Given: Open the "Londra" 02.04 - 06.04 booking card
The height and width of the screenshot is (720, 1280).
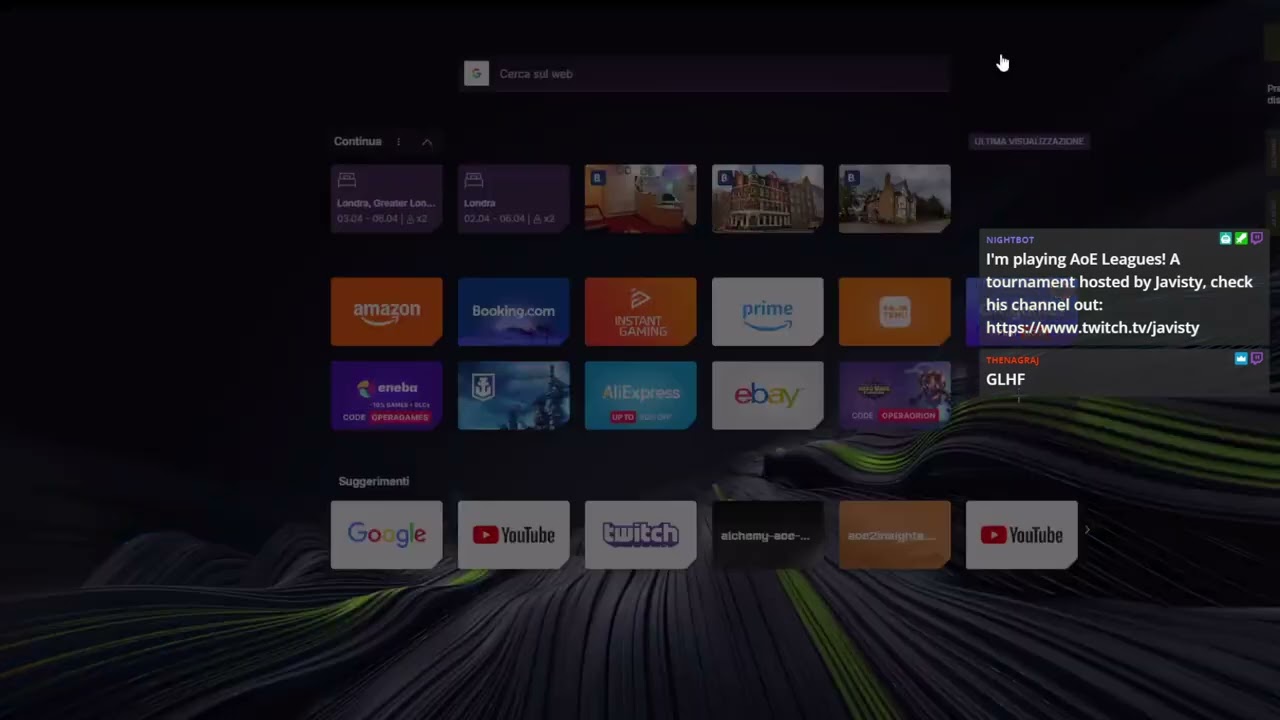Looking at the screenshot, I should 513,199.
